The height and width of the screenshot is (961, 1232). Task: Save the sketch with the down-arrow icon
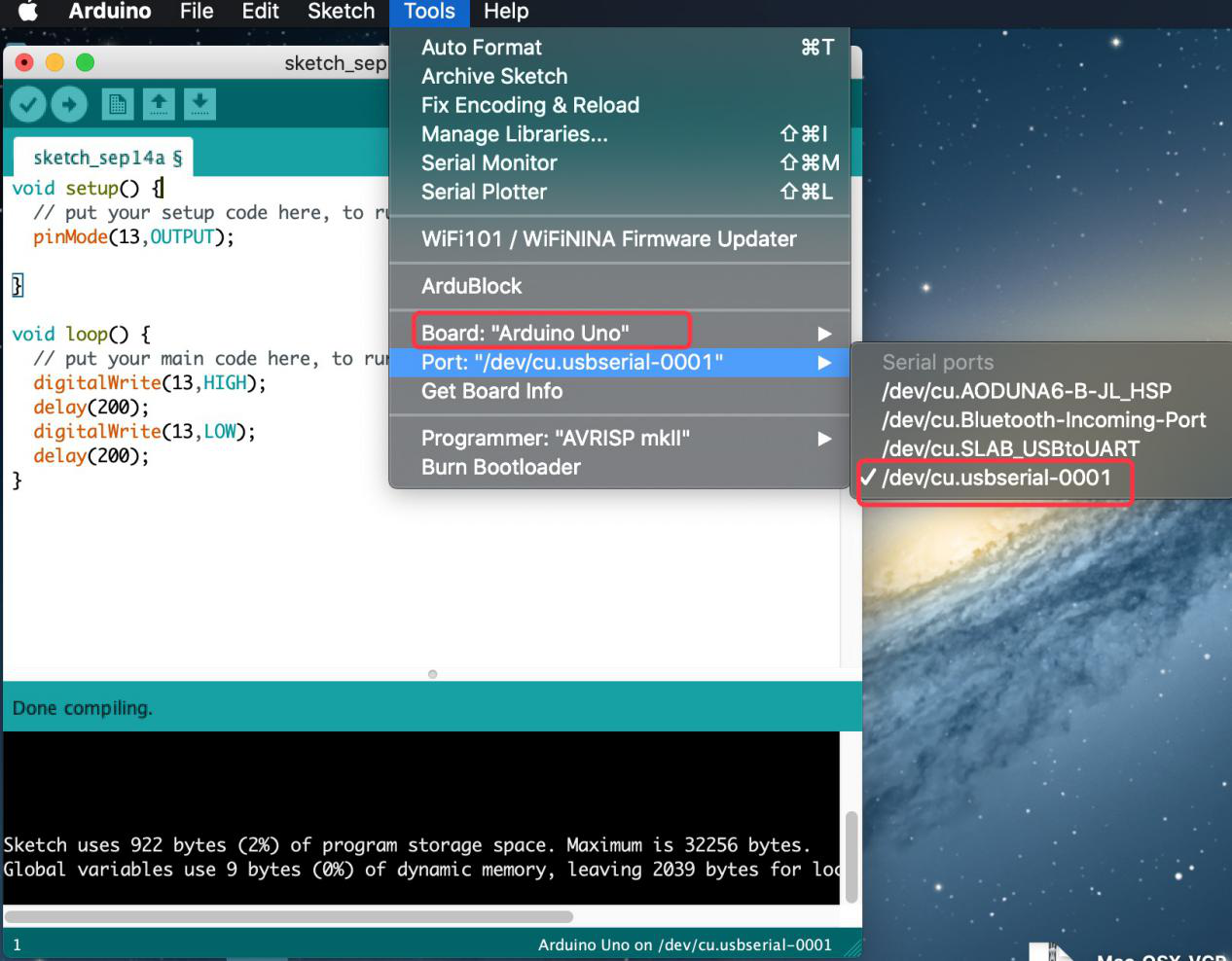click(199, 104)
